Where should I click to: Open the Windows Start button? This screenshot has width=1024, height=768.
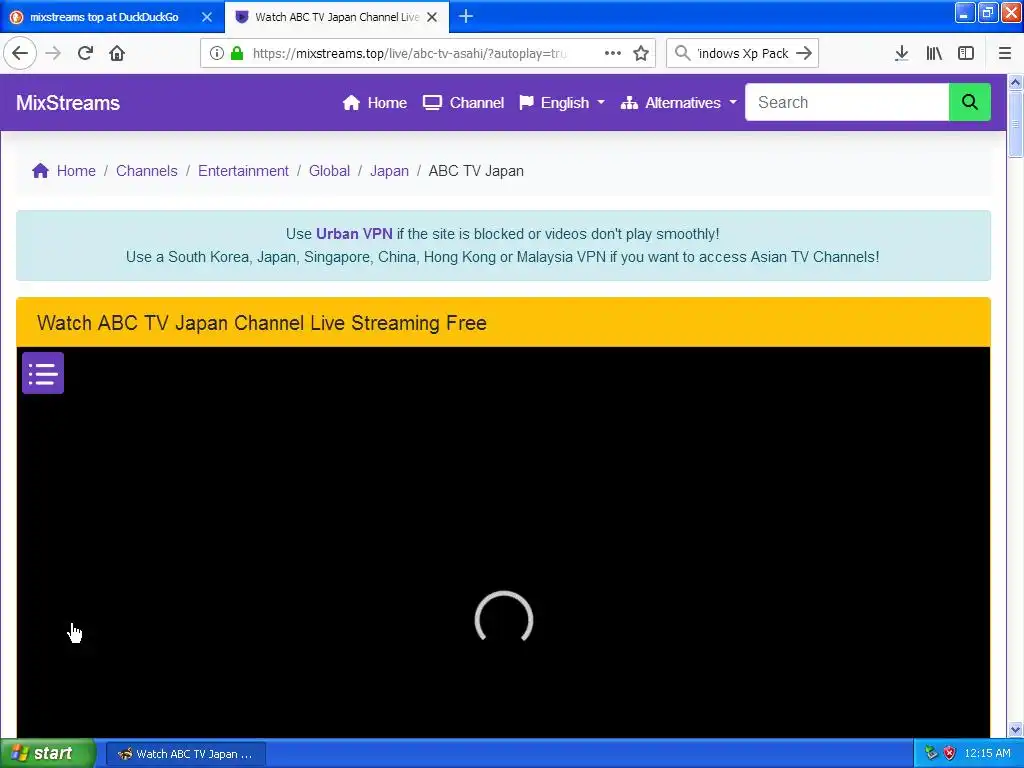pos(47,753)
